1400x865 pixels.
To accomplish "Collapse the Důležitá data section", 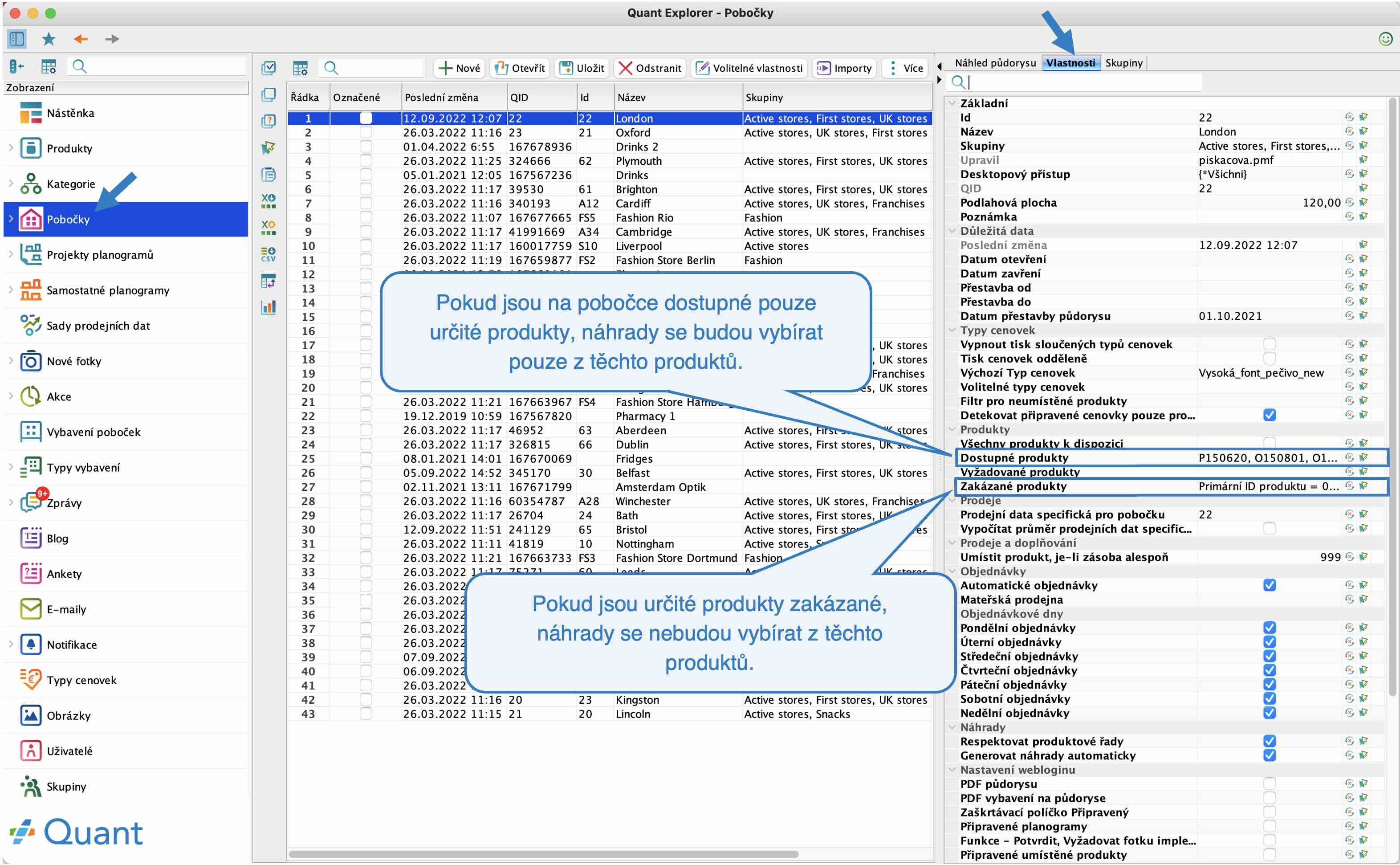I will 952,231.
